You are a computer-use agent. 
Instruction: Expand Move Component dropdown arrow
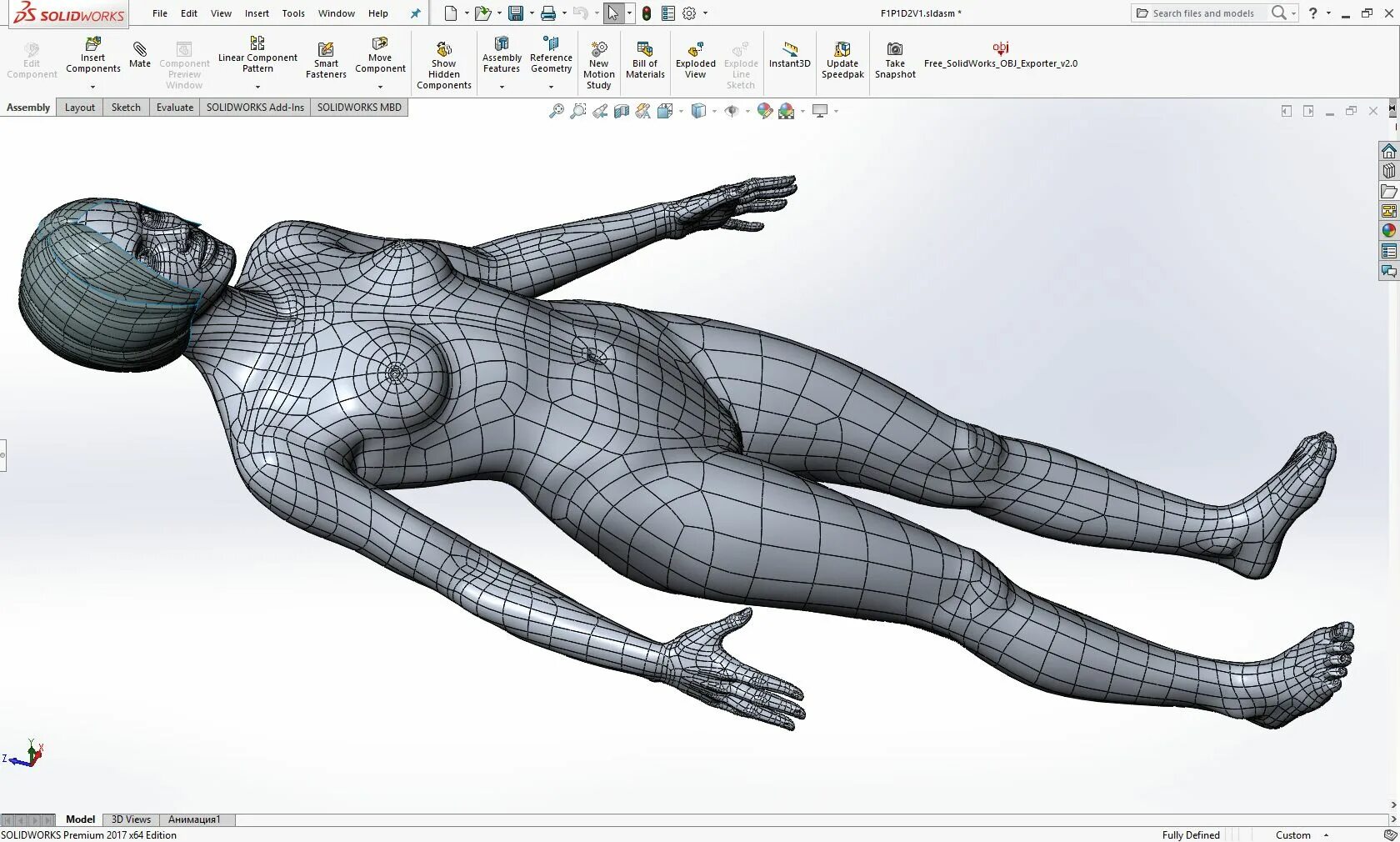[x=380, y=87]
